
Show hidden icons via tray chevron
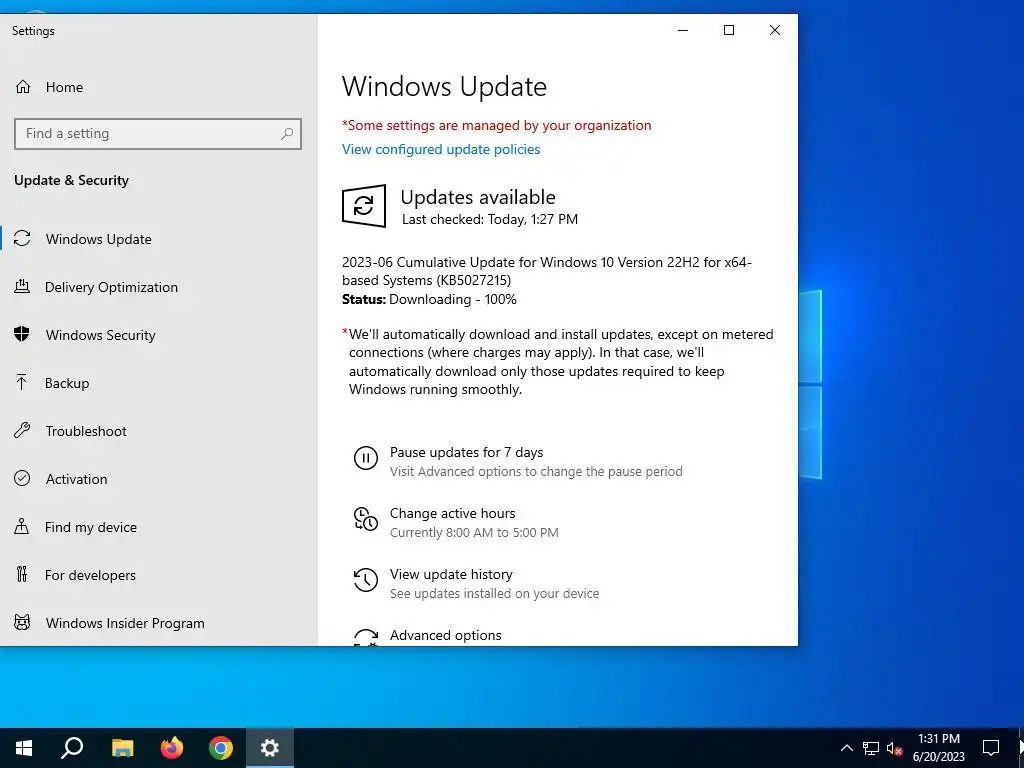click(x=846, y=748)
